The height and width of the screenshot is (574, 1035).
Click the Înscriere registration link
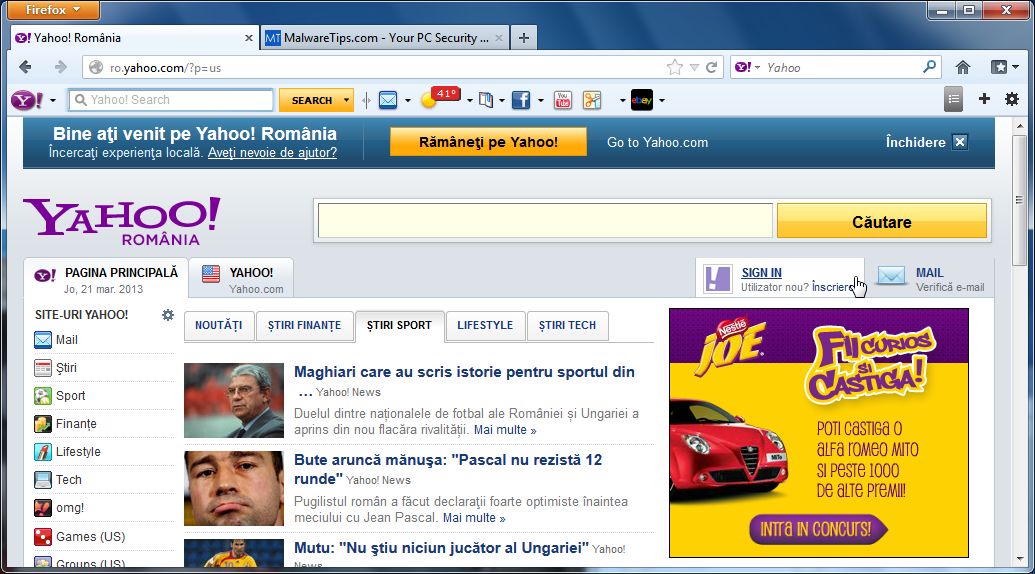point(832,287)
